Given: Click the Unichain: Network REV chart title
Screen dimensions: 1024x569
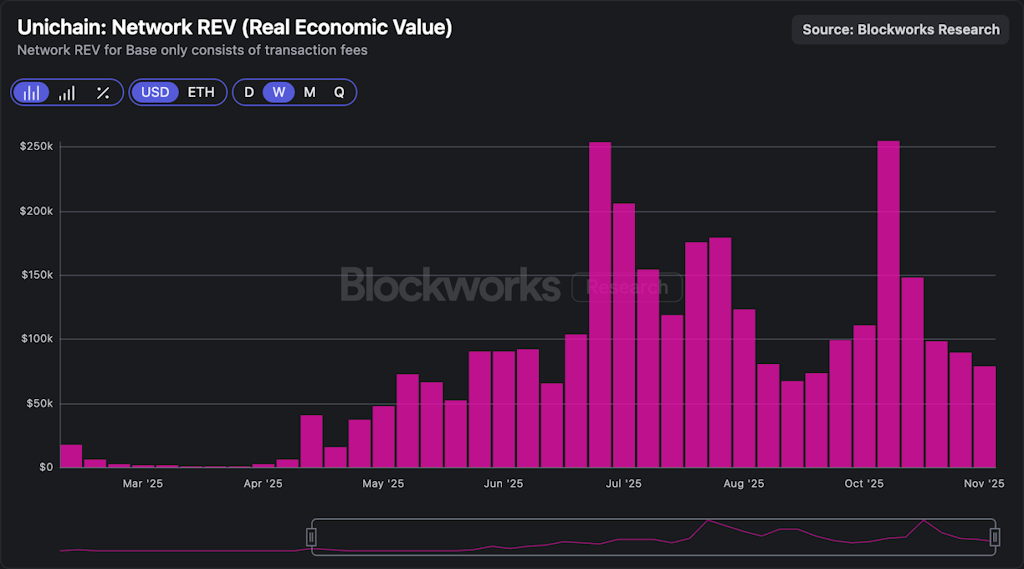Looking at the screenshot, I should 234,27.
